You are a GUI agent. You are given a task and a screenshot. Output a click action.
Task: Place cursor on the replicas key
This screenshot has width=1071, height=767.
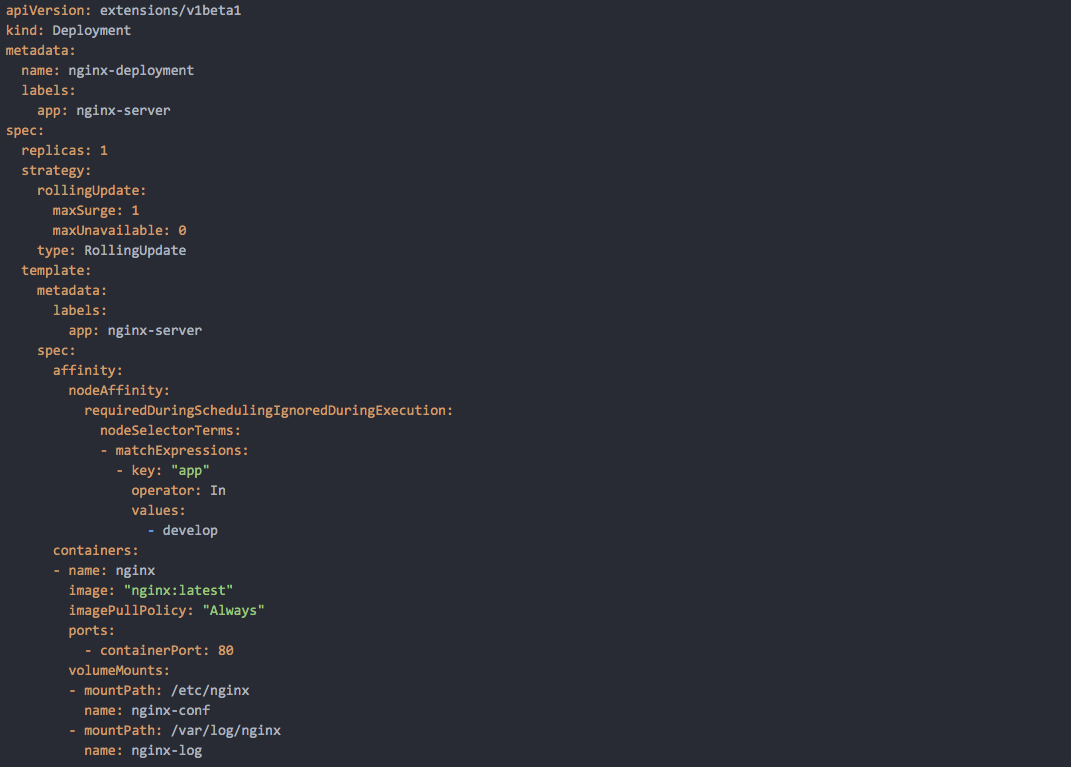click(x=53, y=151)
